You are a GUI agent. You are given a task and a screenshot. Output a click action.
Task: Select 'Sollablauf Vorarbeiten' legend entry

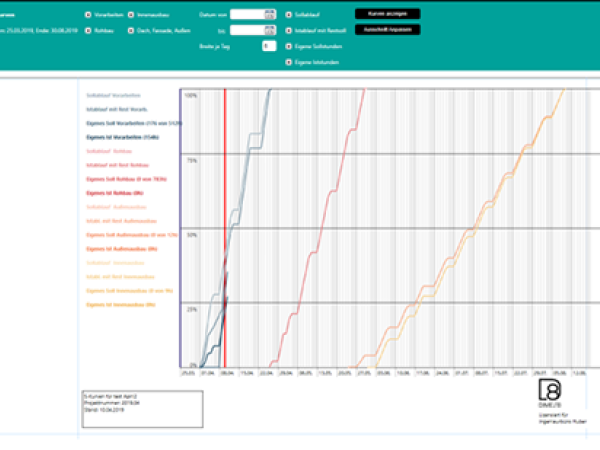coord(113,95)
